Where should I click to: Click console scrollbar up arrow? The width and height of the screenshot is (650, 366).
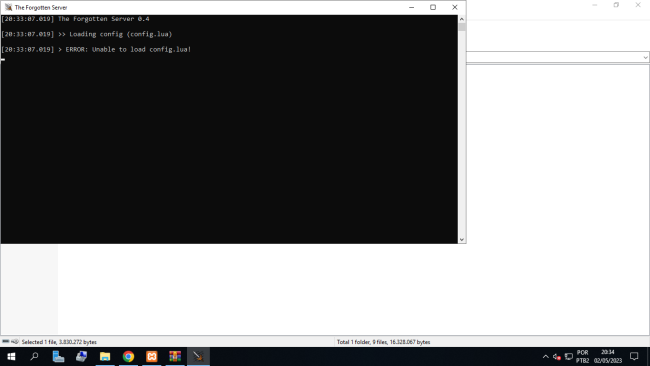click(462, 19)
